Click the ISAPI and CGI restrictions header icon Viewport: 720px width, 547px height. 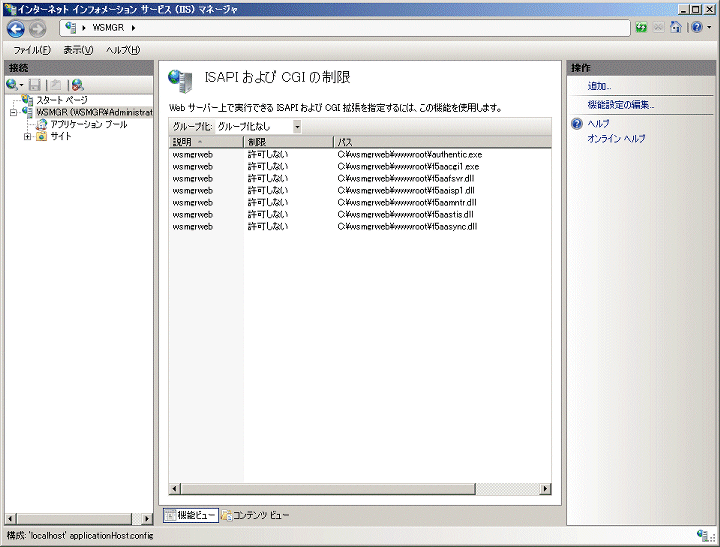[x=180, y=81]
